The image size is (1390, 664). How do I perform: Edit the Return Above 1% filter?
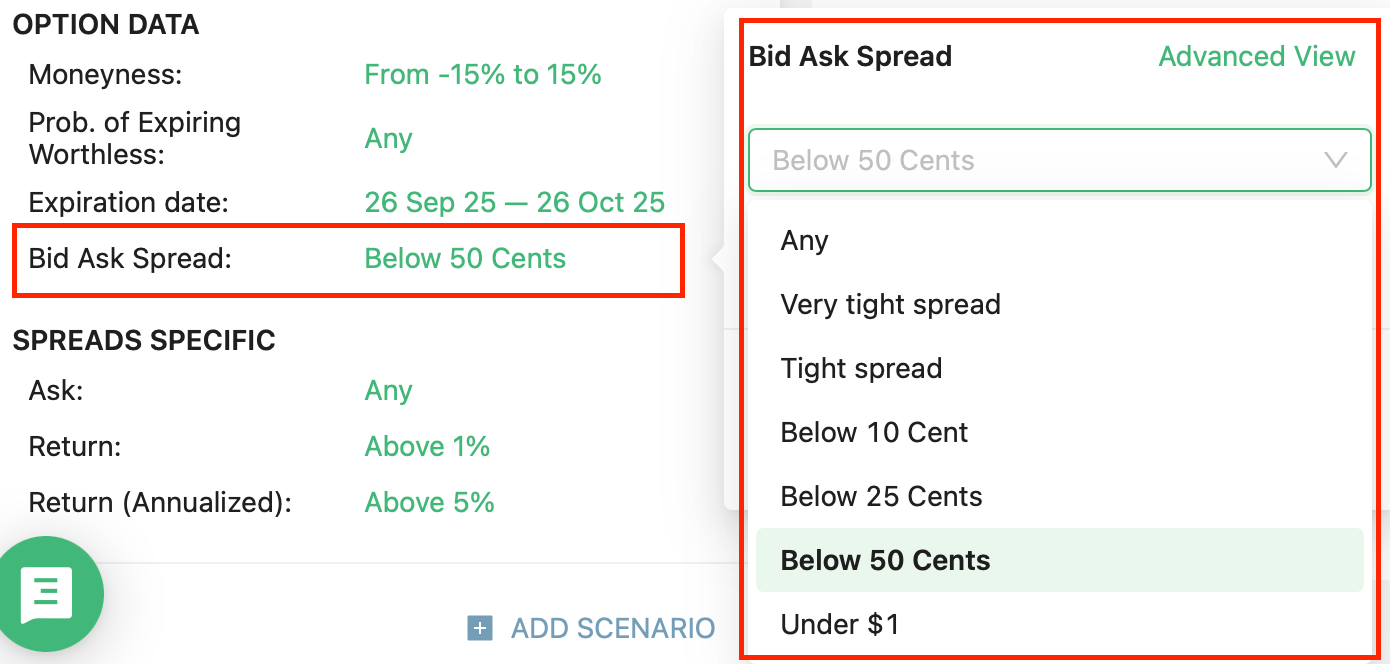427,446
